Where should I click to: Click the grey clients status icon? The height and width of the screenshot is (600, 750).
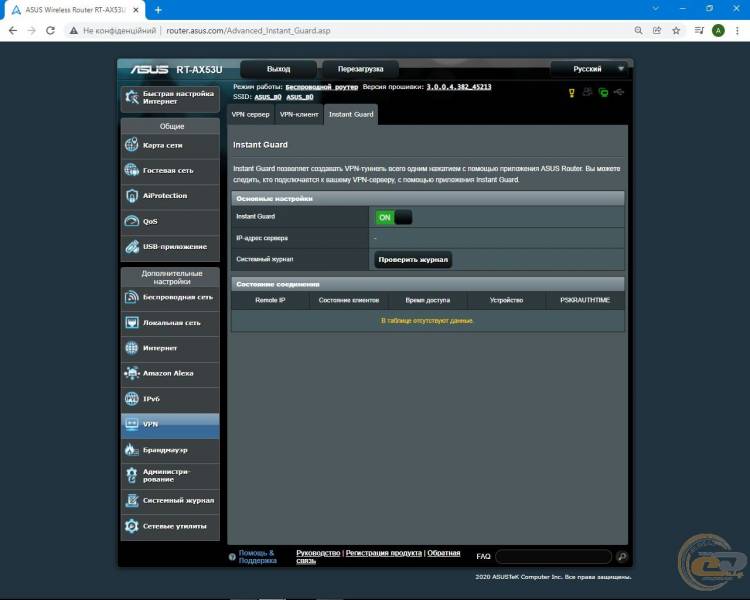point(587,92)
